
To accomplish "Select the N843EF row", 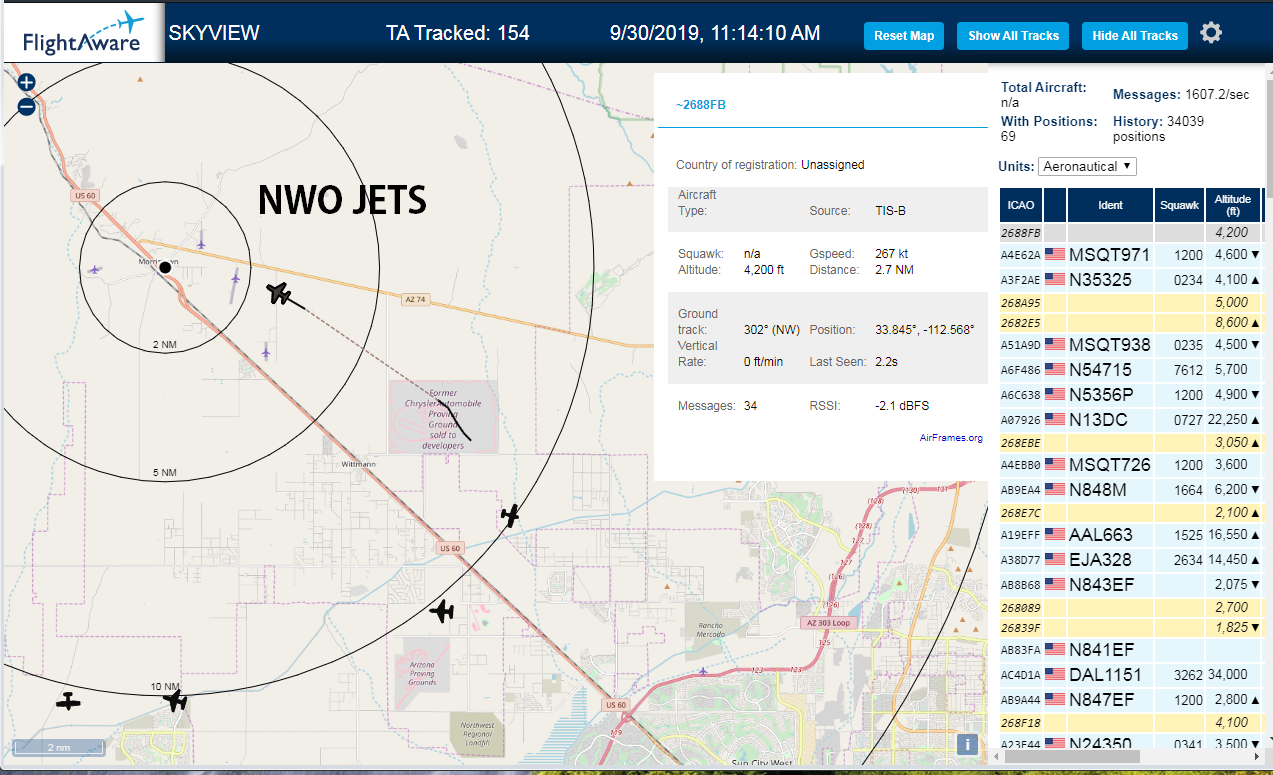I will click(x=1130, y=585).
